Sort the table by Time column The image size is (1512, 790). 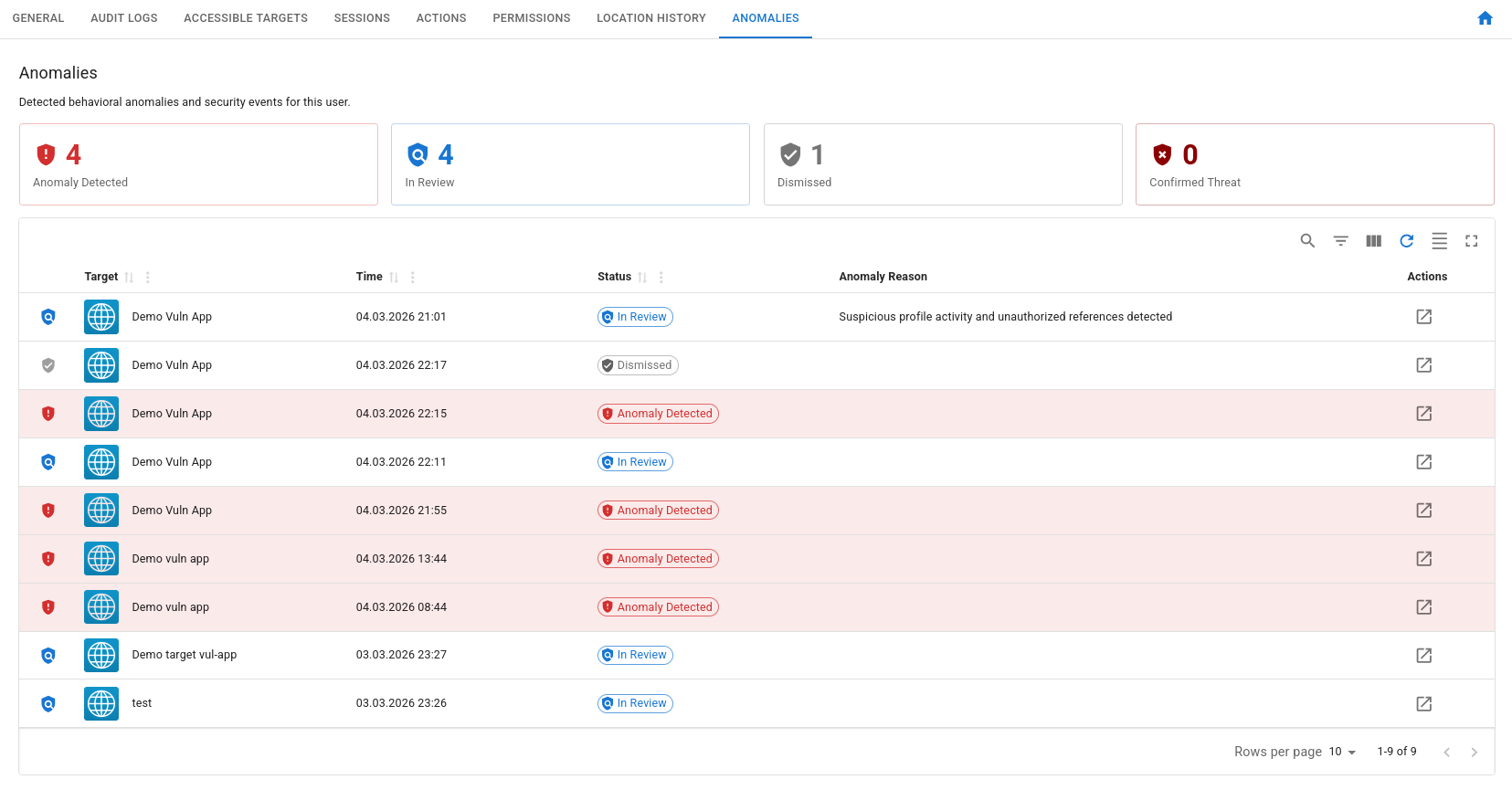(394, 278)
